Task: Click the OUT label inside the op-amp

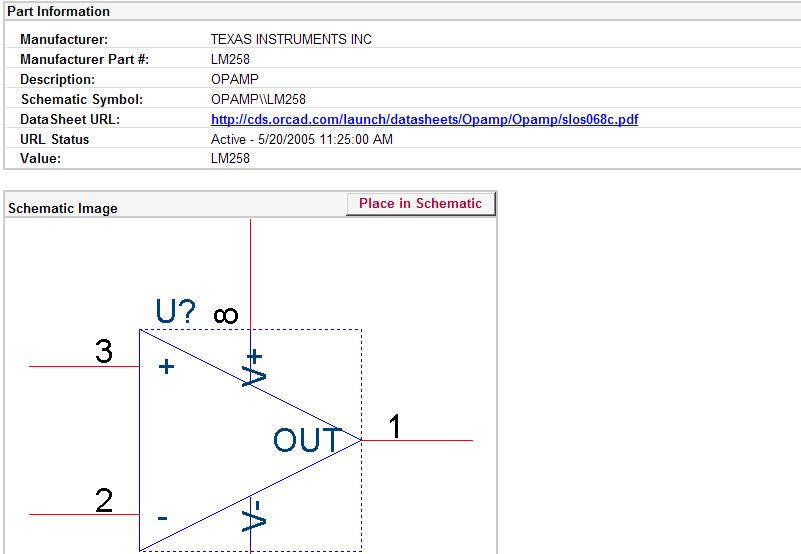Action: click(307, 440)
